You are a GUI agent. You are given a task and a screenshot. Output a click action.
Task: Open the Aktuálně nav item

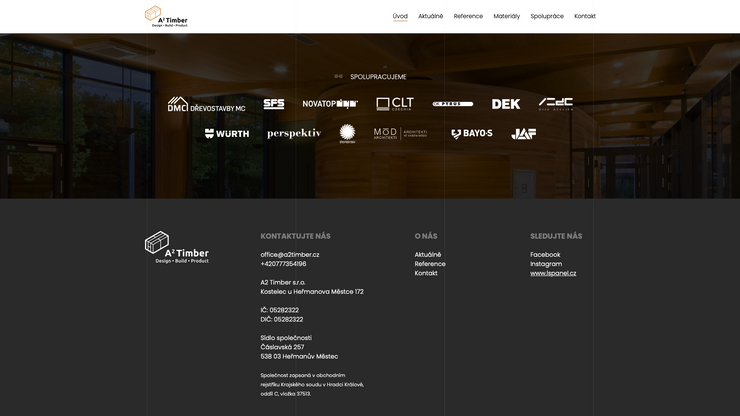tap(431, 16)
